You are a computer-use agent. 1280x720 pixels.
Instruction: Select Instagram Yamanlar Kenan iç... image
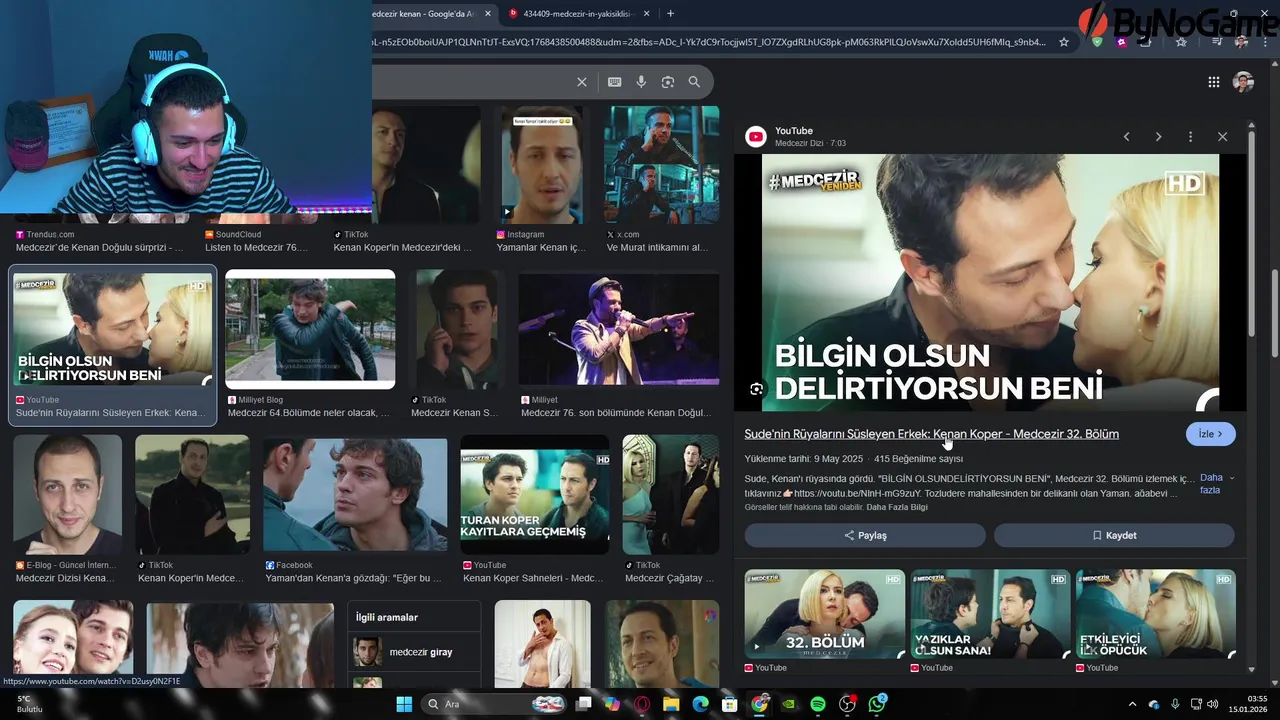[x=542, y=164]
